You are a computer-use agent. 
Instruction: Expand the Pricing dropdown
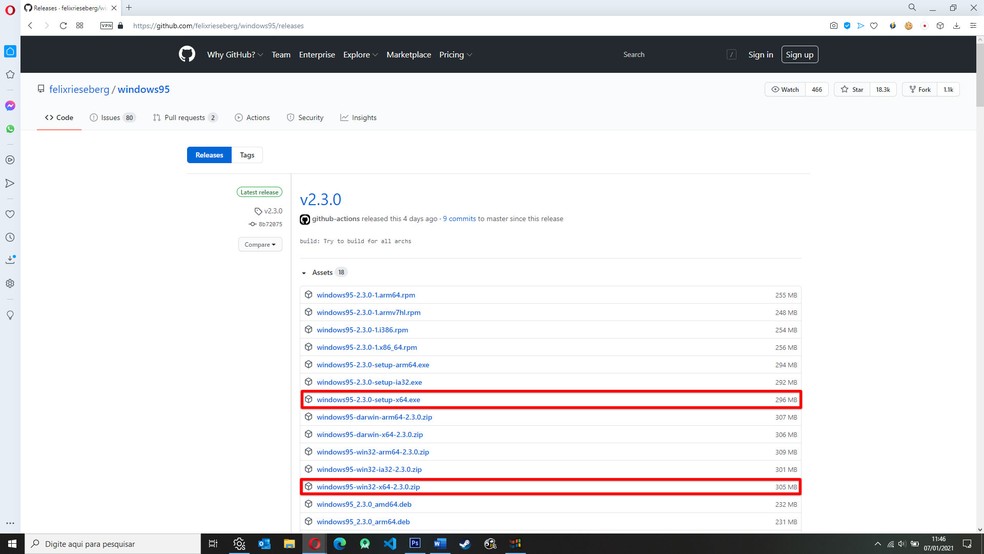pos(456,55)
